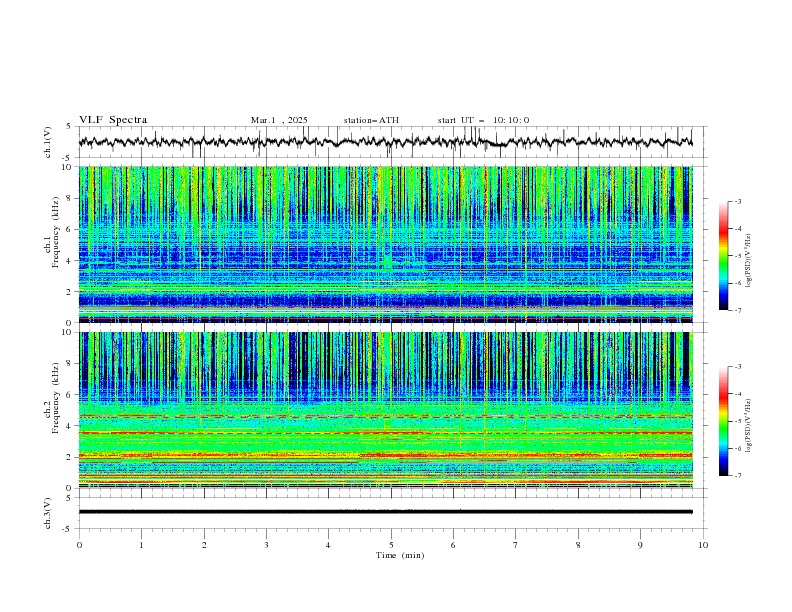The width and height of the screenshot is (792, 612).
Task: Click the date label Mar.1, 2025
Action: (x=279, y=120)
